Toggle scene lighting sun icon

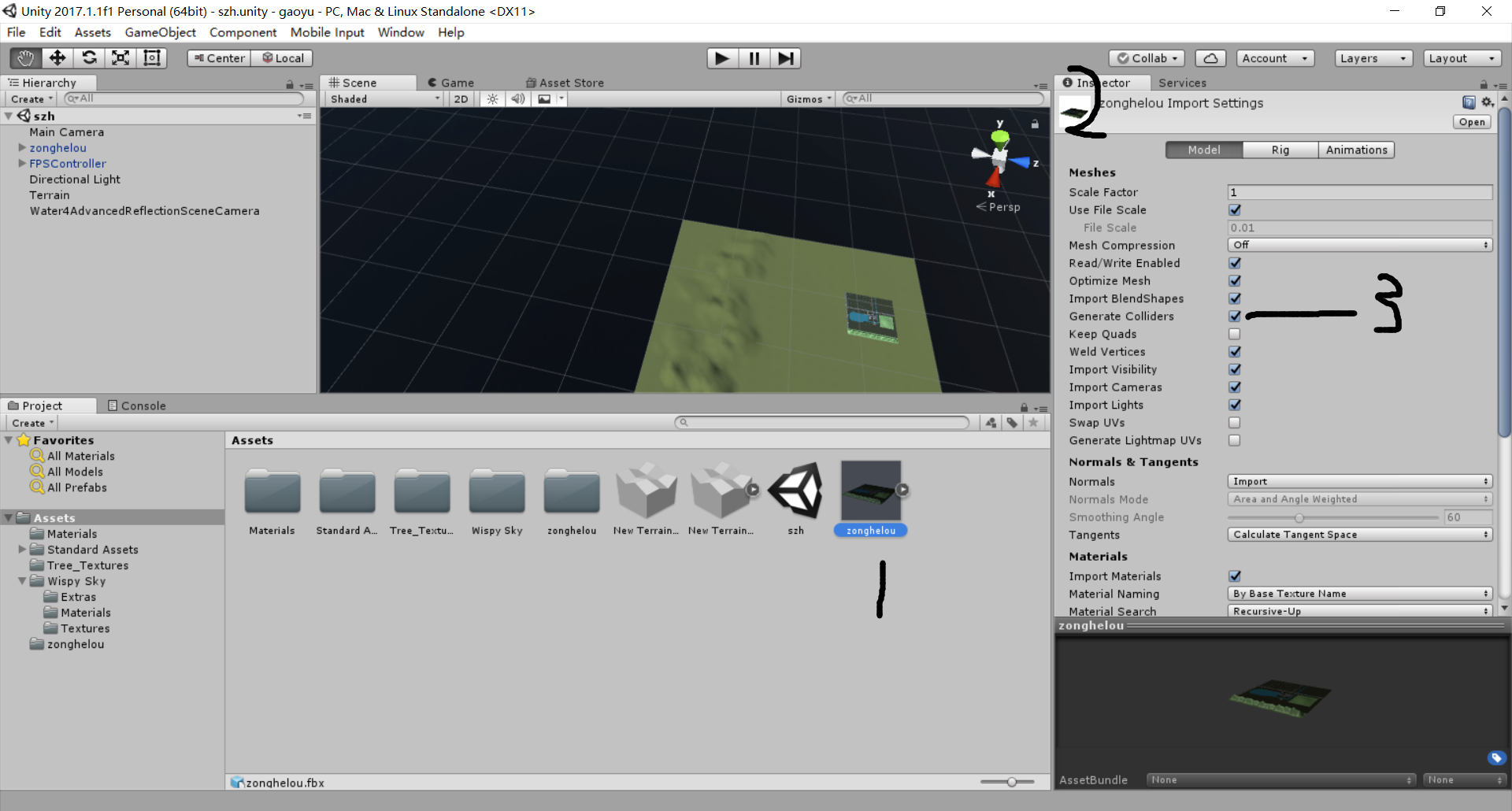492,99
